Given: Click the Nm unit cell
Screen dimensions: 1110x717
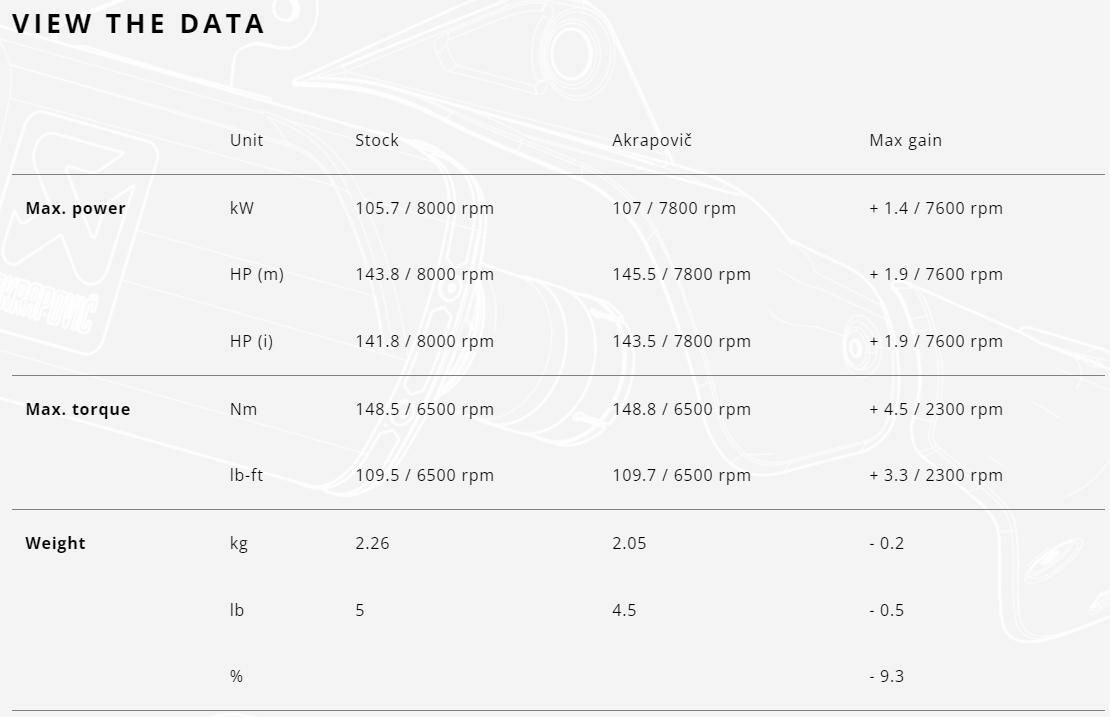Looking at the screenshot, I should point(243,409).
